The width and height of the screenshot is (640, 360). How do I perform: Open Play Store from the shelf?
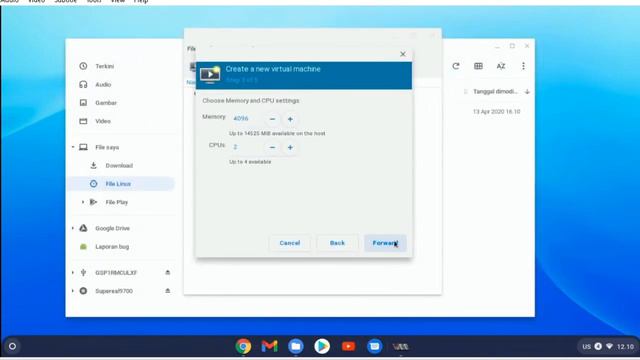pyautogui.click(x=322, y=347)
